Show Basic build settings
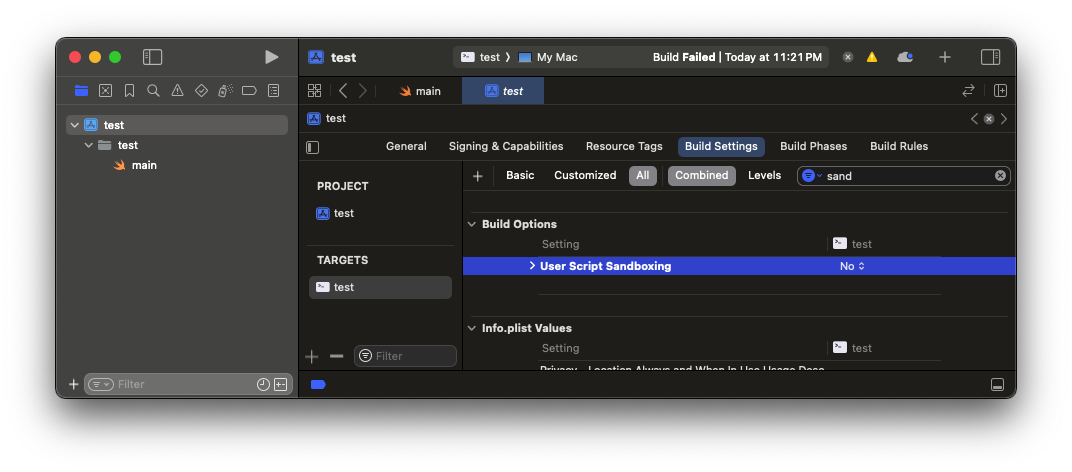The width and height of the screenshot is (1072, 472). coord(520,176)
